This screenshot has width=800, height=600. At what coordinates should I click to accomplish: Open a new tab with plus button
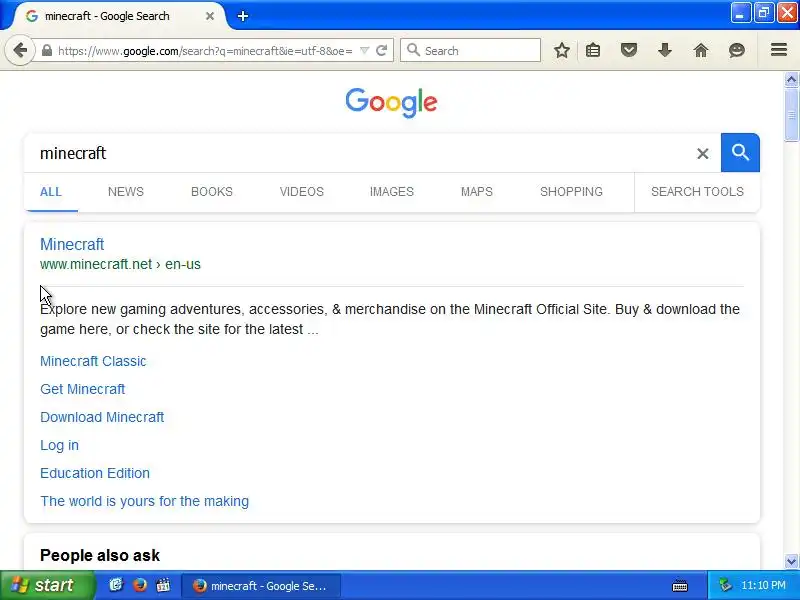tap(243, 16)
